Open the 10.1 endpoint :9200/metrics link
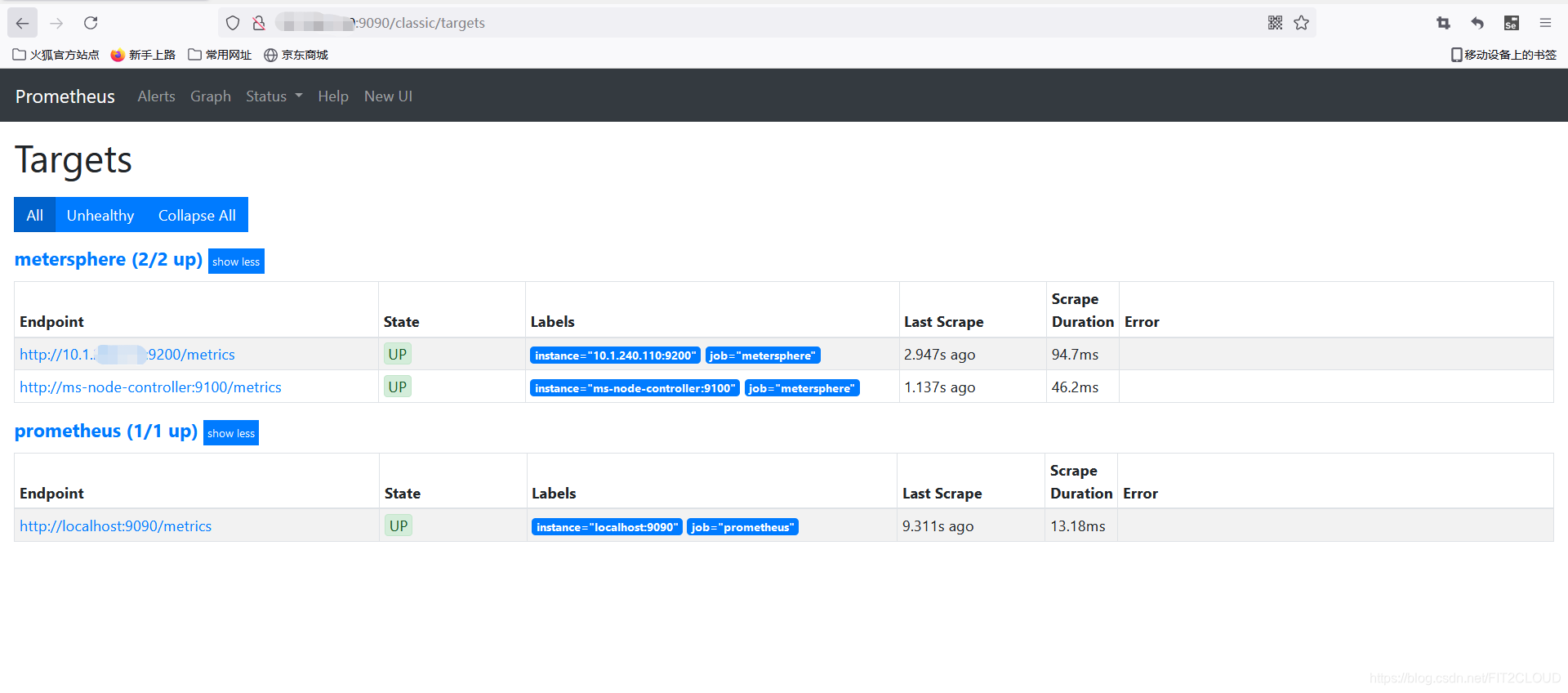This screenshot has height=693, width=1568. (127, 355)
